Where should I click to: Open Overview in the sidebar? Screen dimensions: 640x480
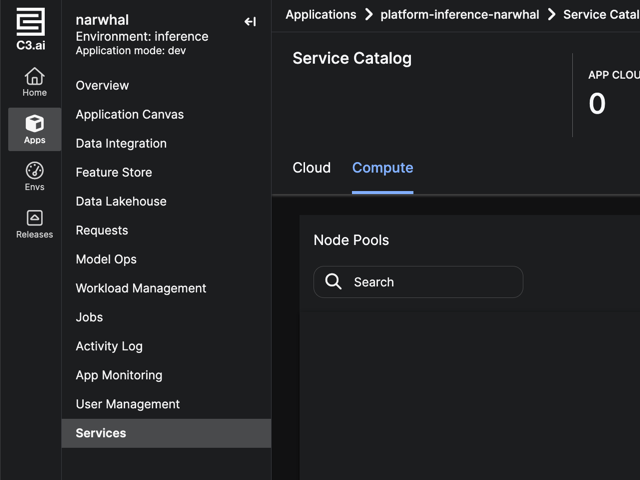(x=102, y=85)
